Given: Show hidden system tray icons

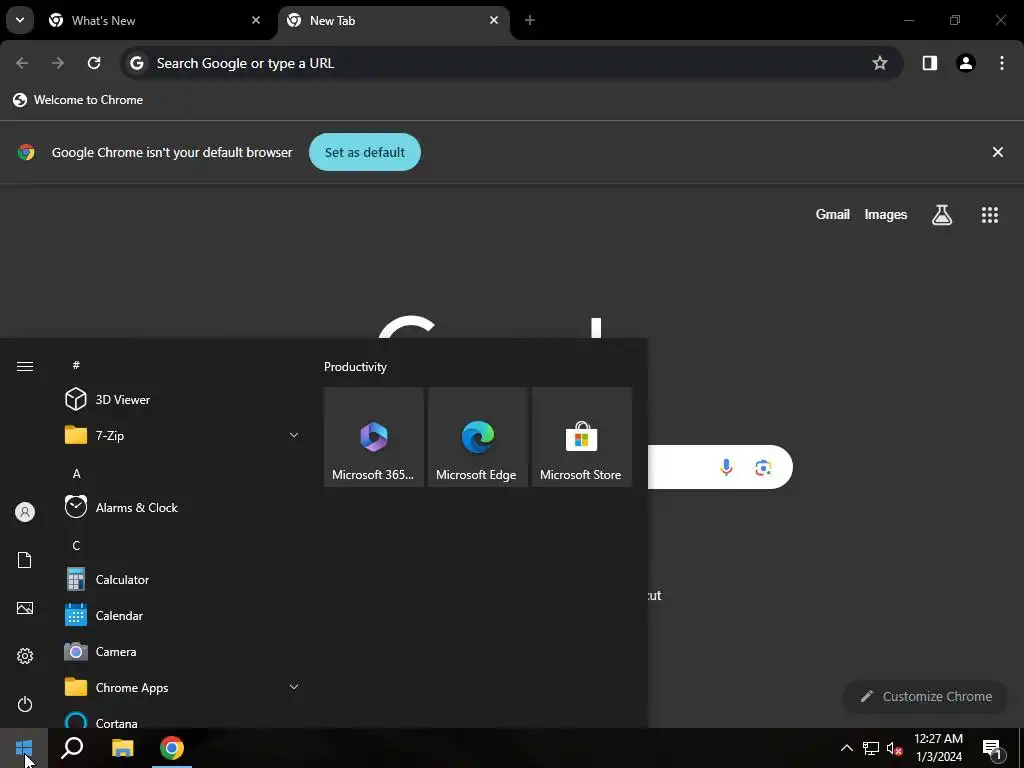Looking at the screenshot, I should 846,748.
